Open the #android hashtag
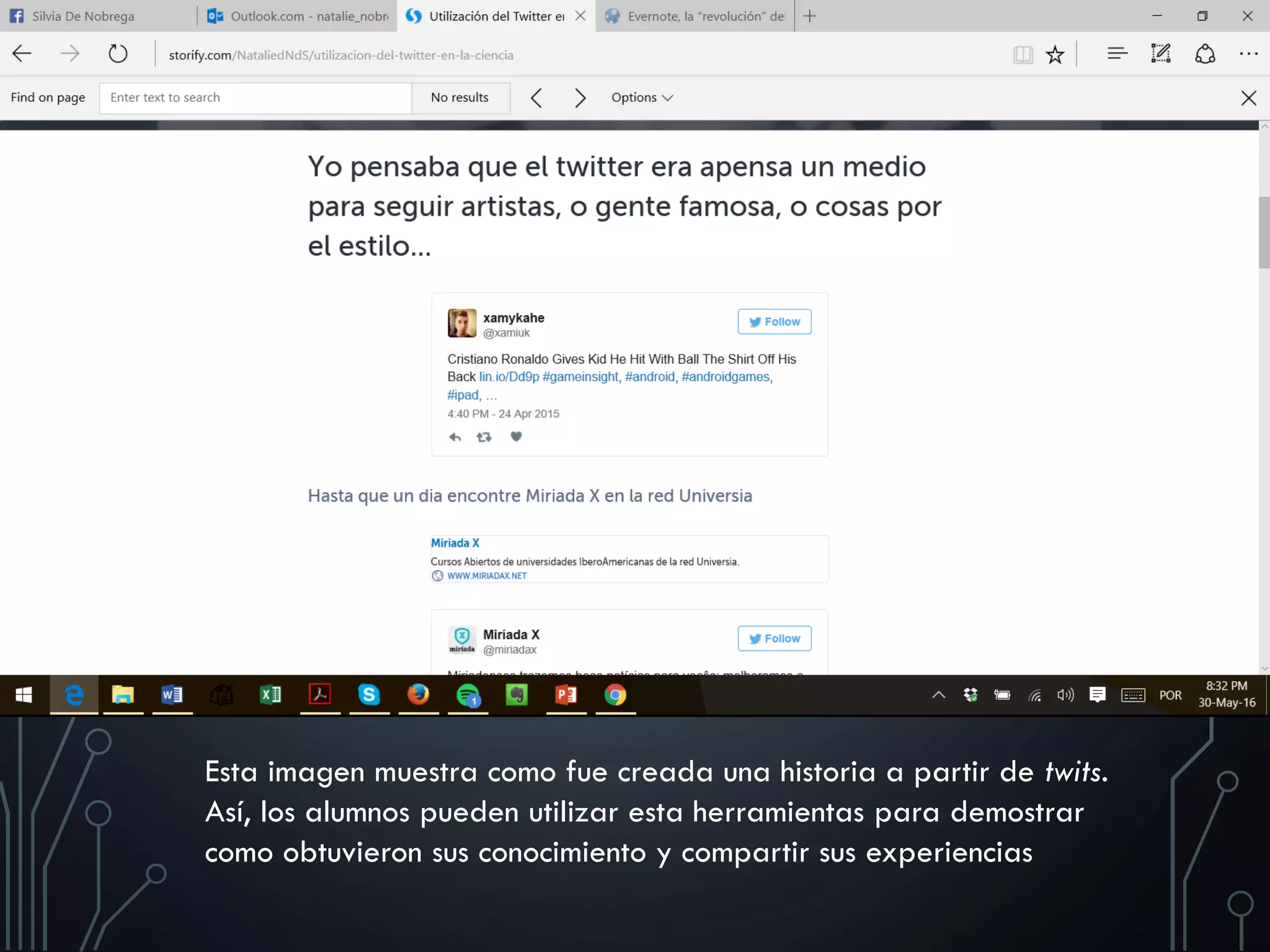Viewport: 1270px width, 952px height. pyautogui.click(x=649, y=377)
